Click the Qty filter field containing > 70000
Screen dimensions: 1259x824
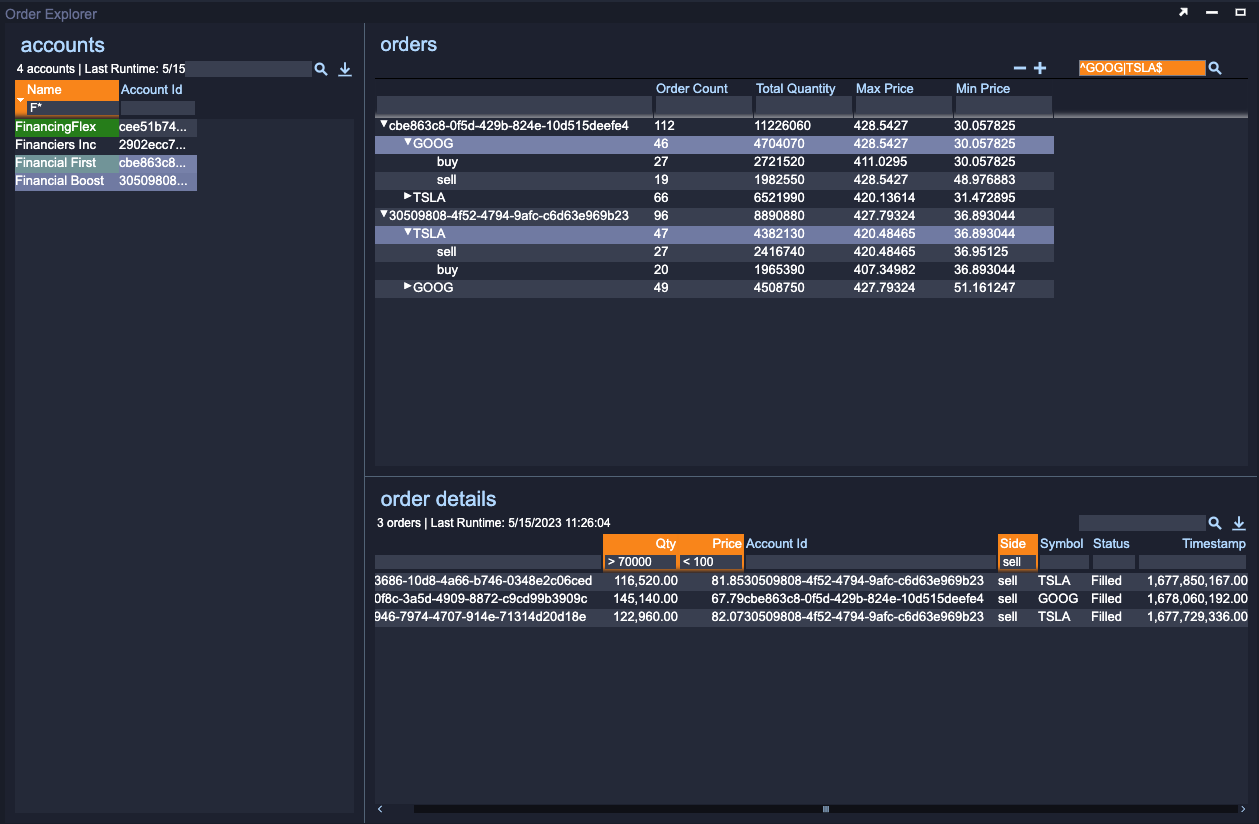coord(639,562)
